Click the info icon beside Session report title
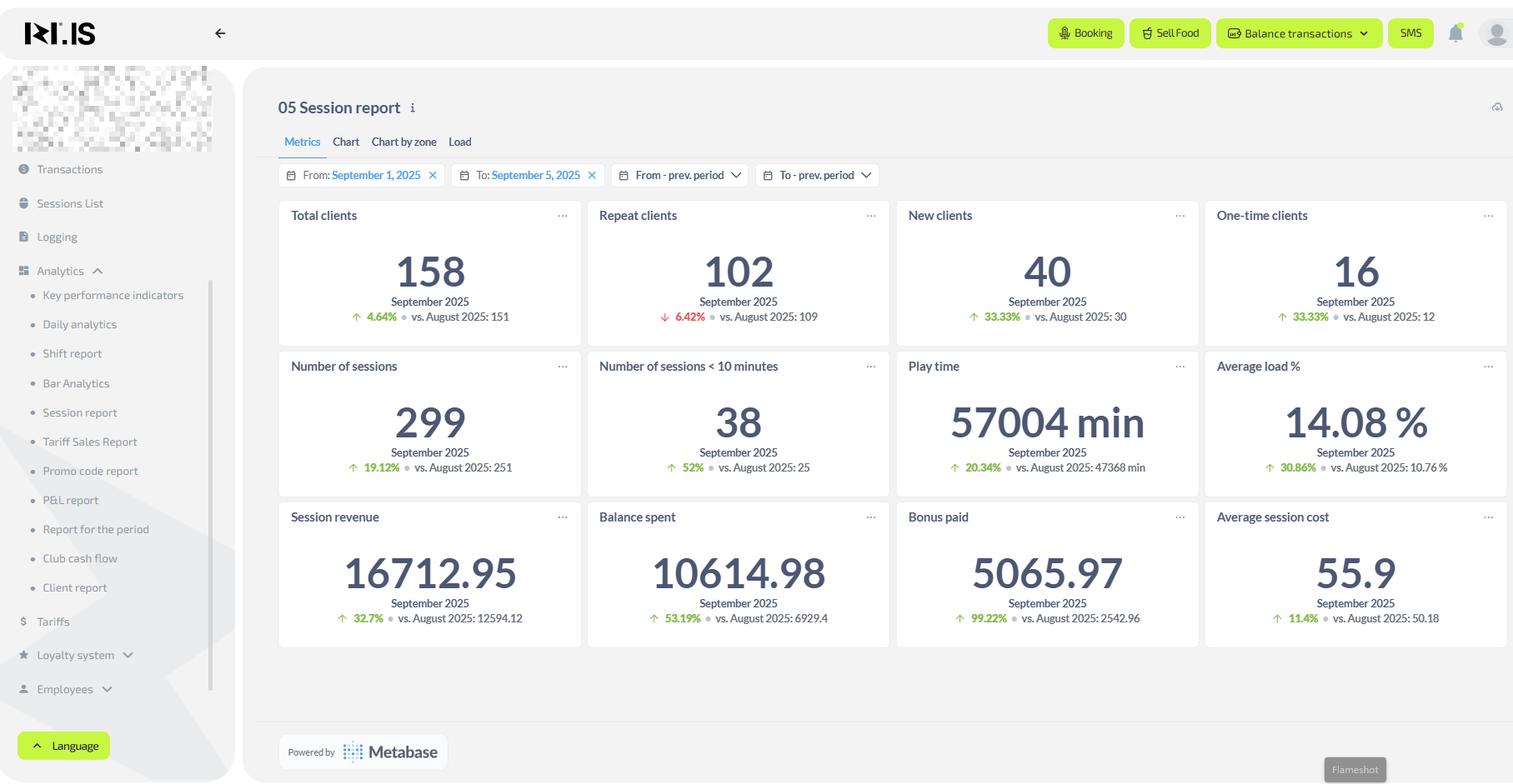 click(x=413, y=108)
